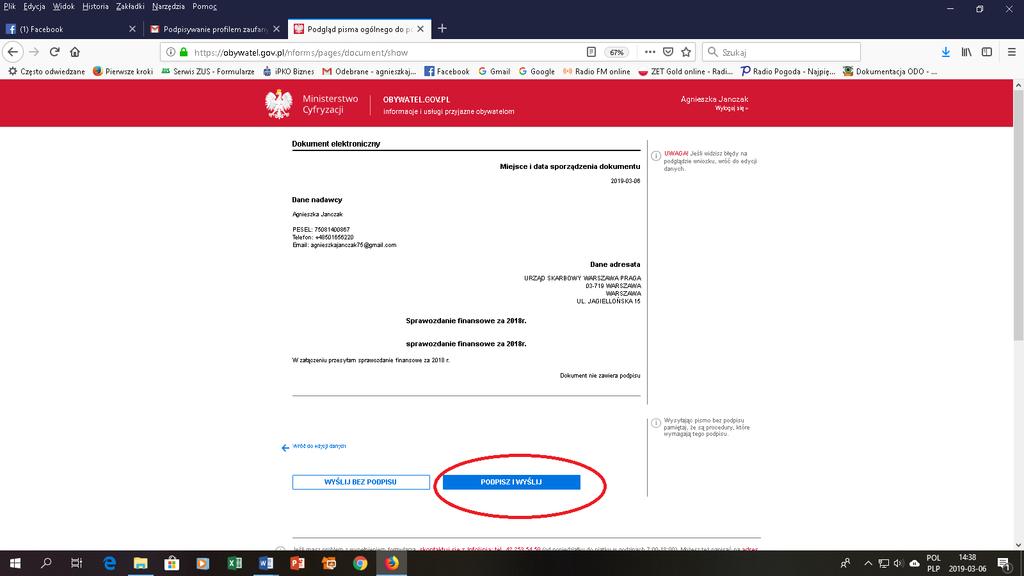Launch Microsoft Edge from taskbar
Image resolution: width=1024 pixels, height=576 pixels.
click(x=109, y=563)
